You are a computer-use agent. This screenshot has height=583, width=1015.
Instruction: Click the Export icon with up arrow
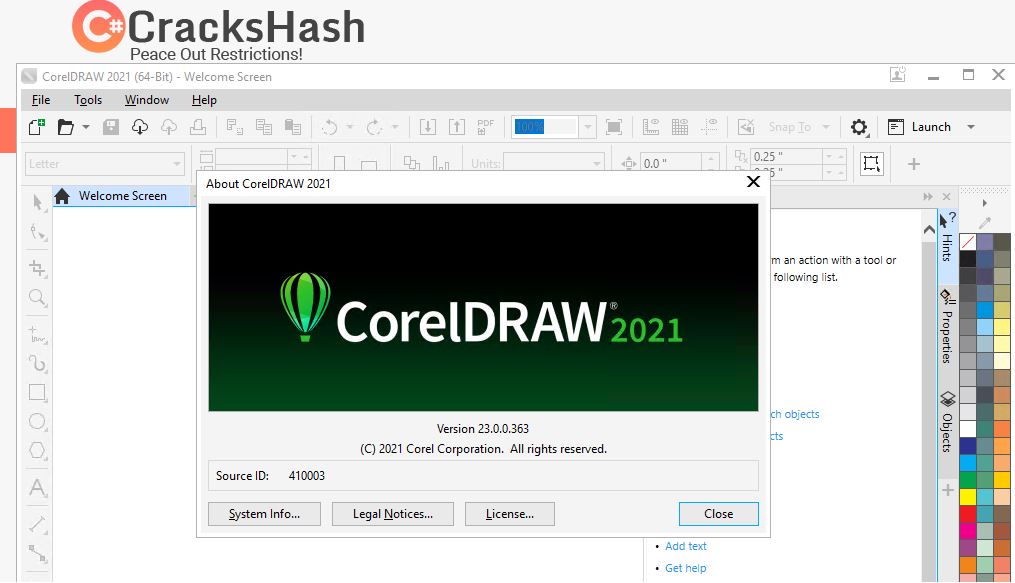pos(457,127)
